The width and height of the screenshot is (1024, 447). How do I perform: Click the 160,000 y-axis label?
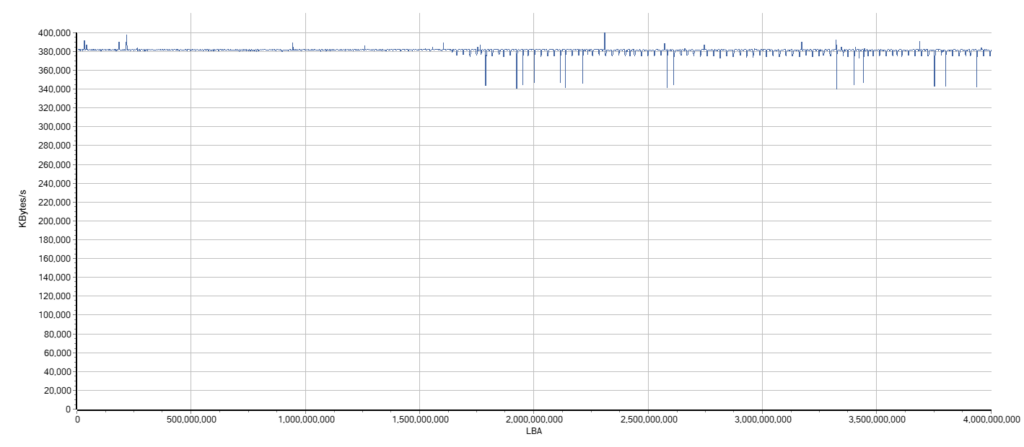pyautogui.click(x=56, y=259)
